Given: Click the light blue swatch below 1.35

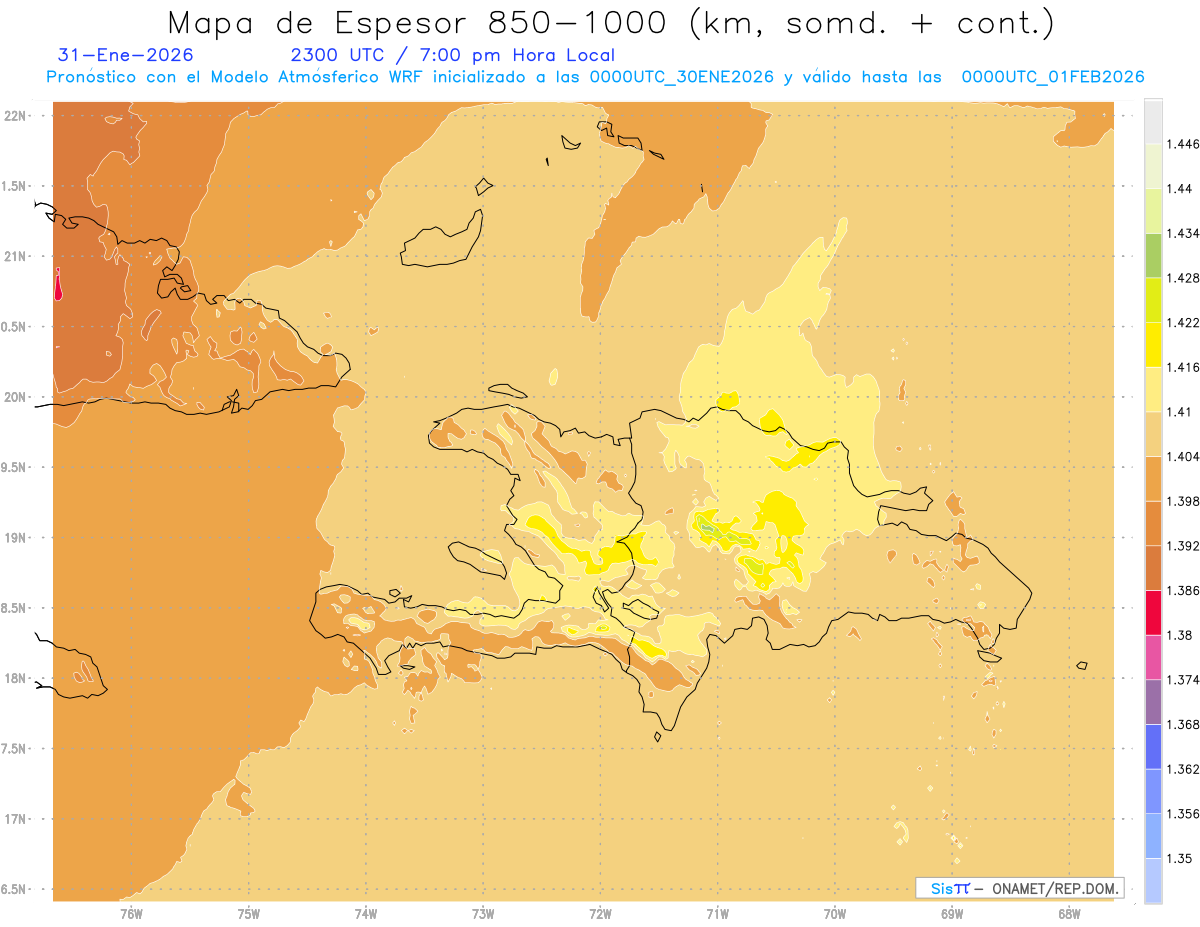Looking at the screenshot, I should pos(1153,880).
